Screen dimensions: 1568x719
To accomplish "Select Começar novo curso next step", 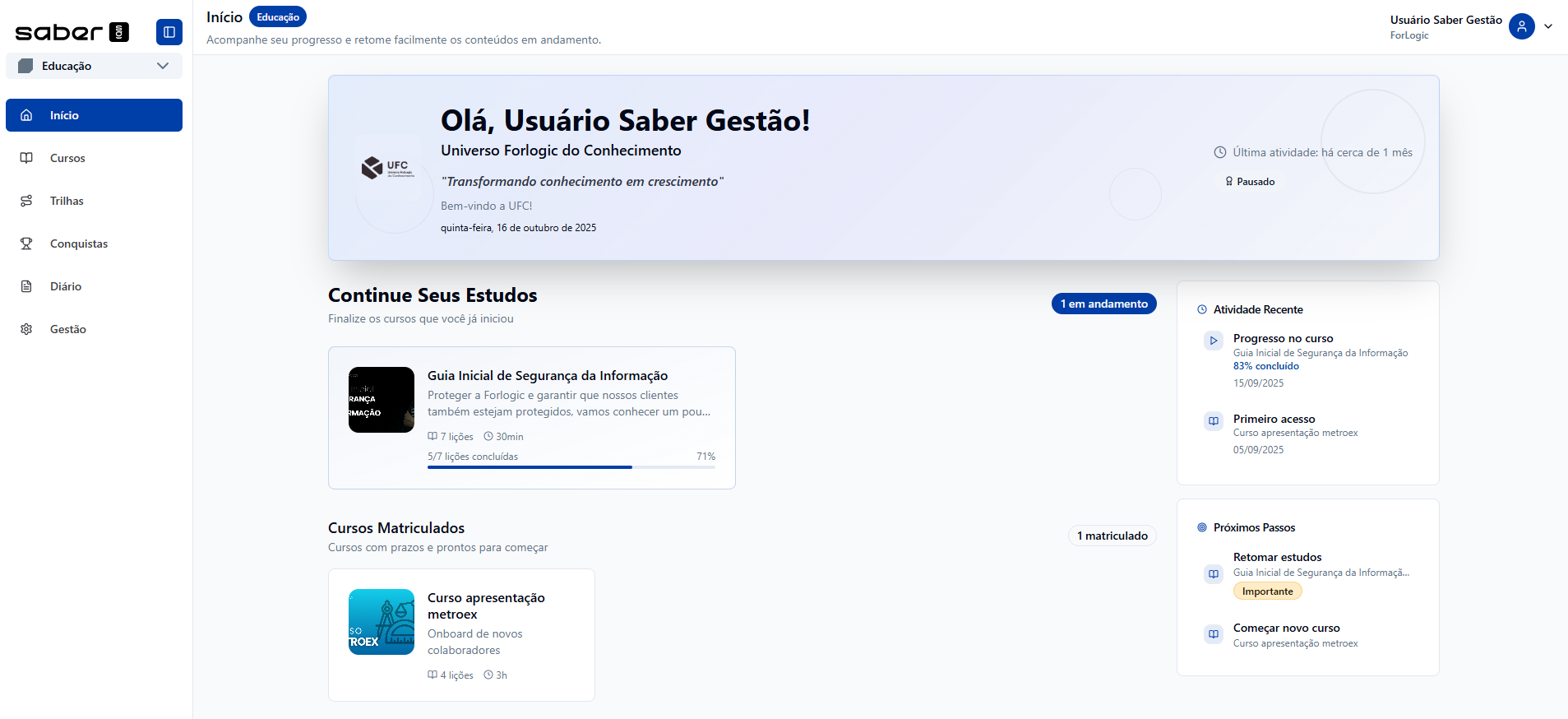I will point(1286,629).
